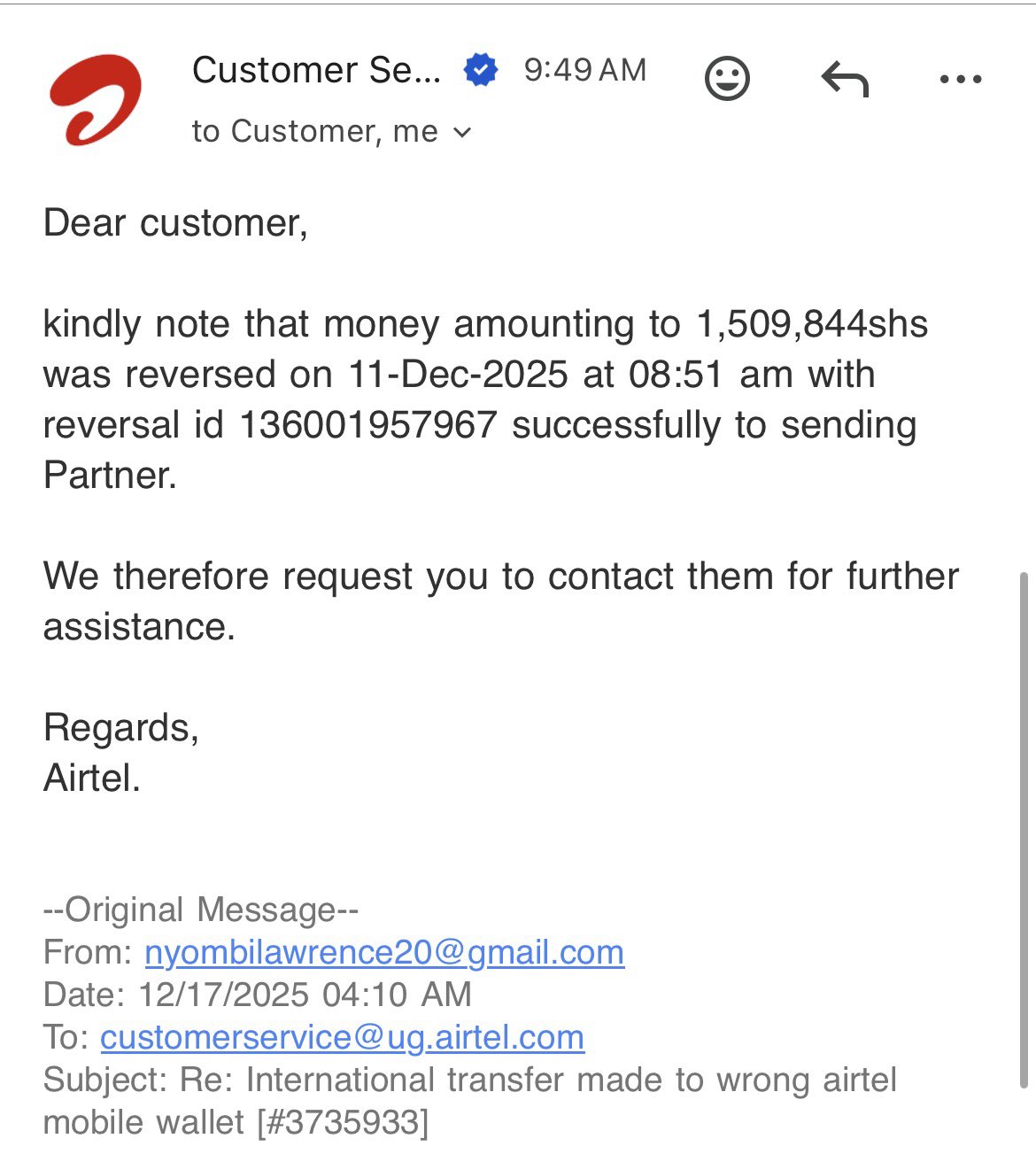Add an emoji reaction to email
Viewport: 1036px width, 1154px height.
point(727,79)
